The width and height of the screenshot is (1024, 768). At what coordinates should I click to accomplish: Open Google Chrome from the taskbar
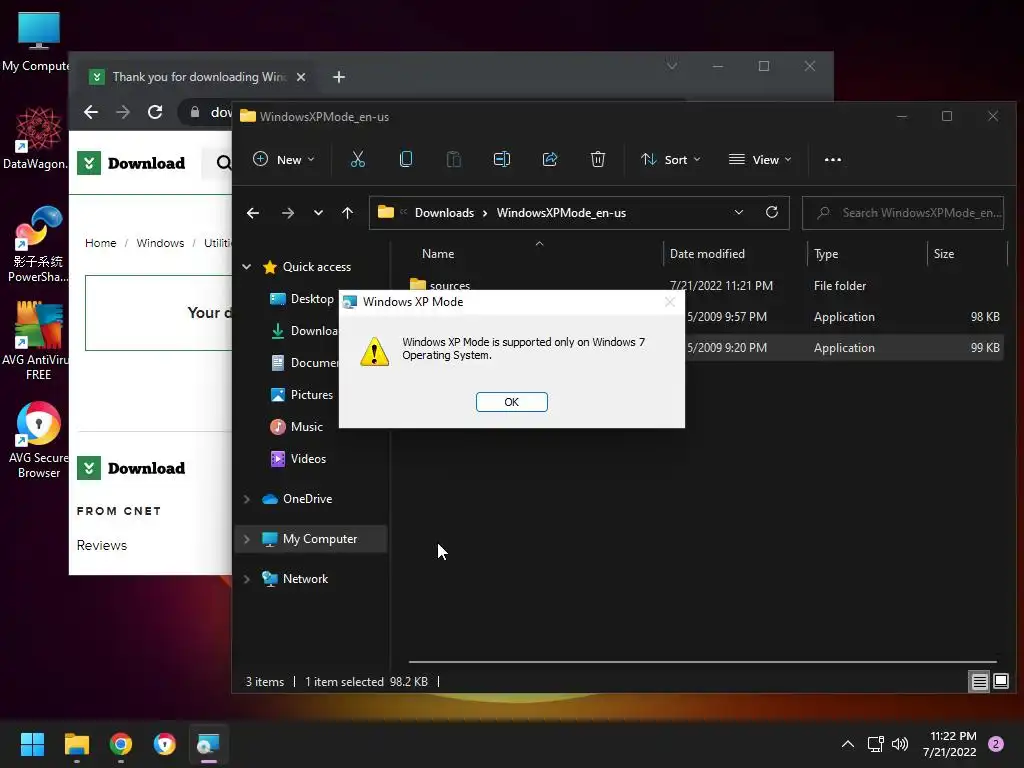[121, 744]
